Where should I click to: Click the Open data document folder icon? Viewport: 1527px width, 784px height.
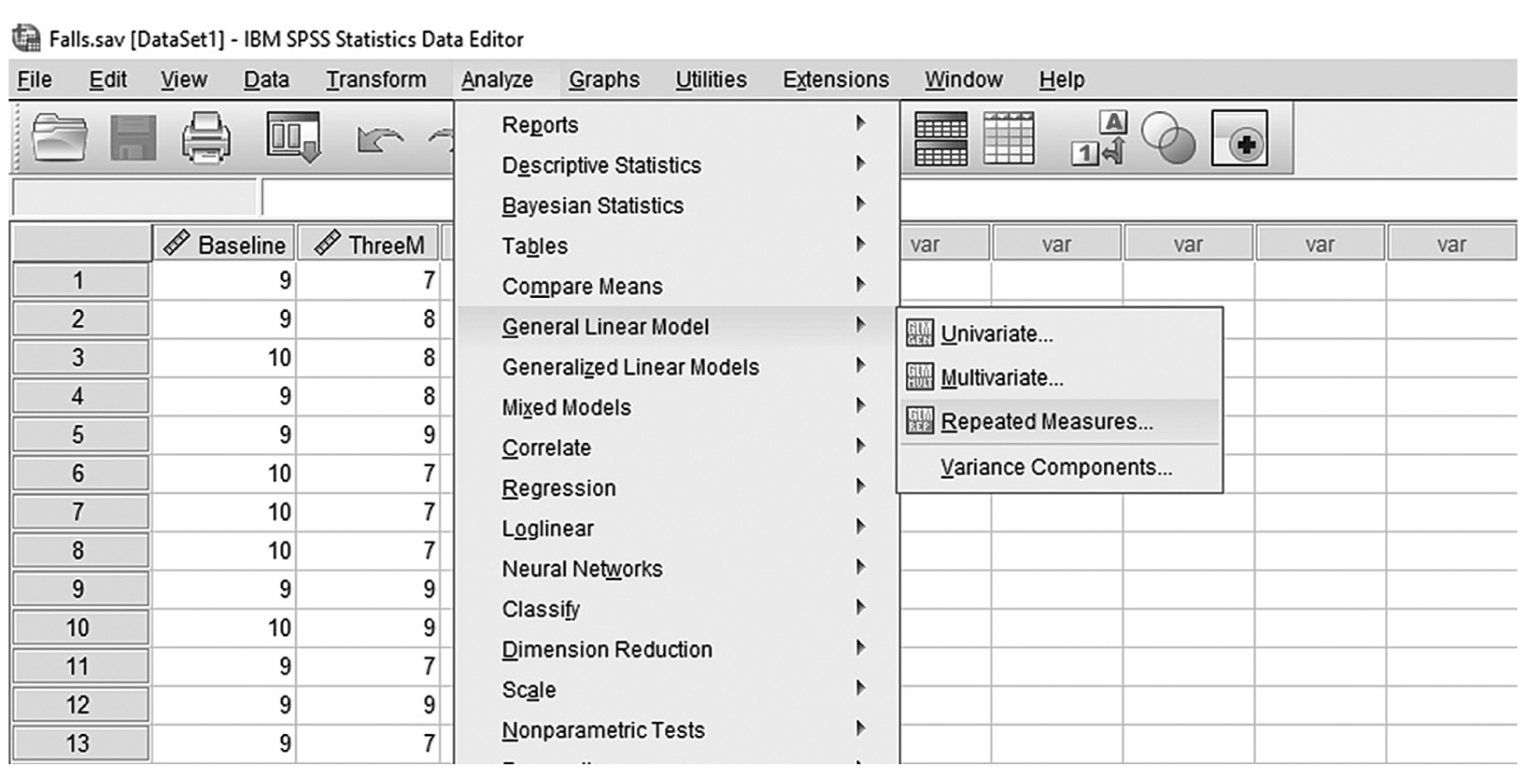[x=59, y=139]
